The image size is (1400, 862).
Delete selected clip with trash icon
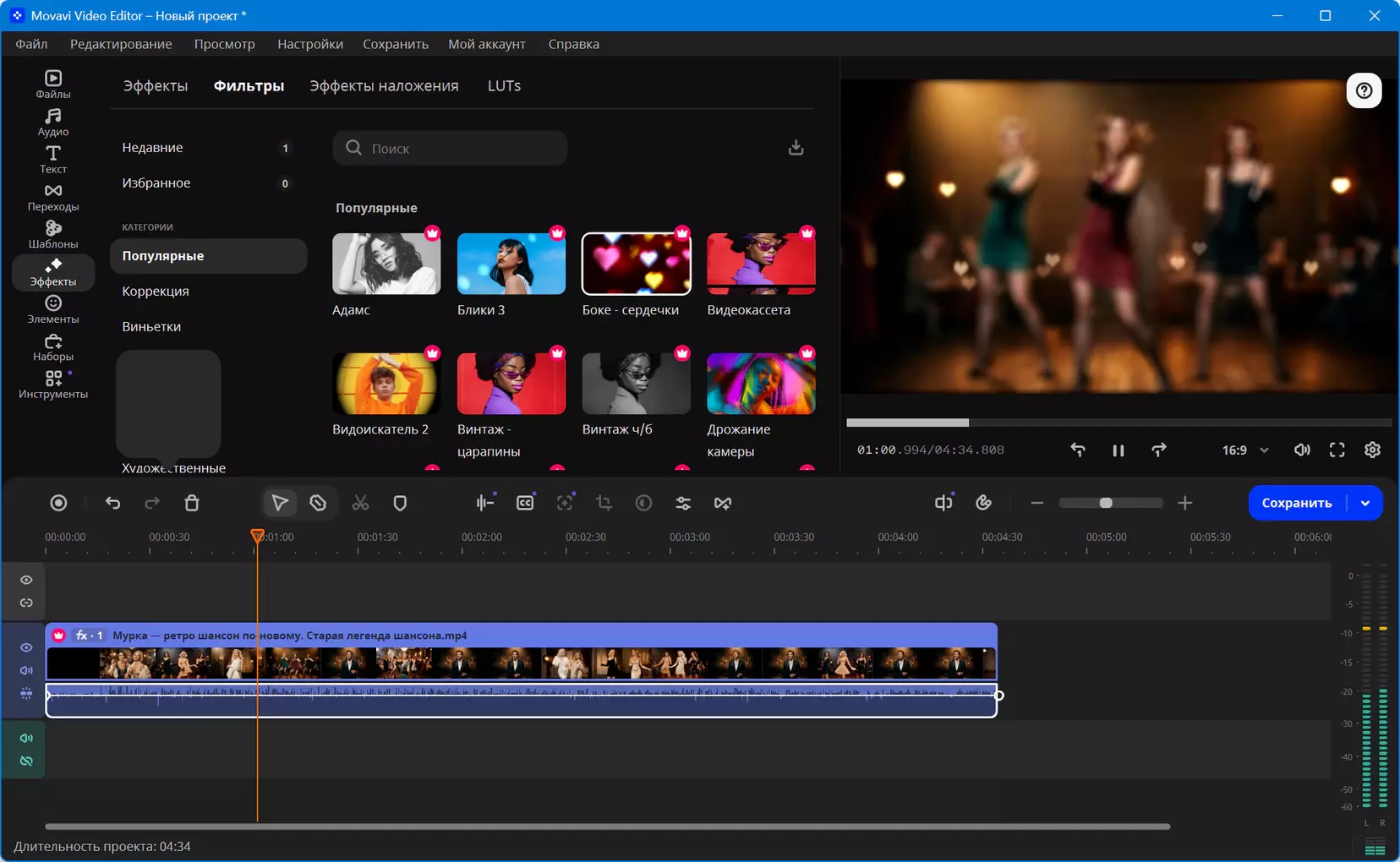(x=192, y=503)
